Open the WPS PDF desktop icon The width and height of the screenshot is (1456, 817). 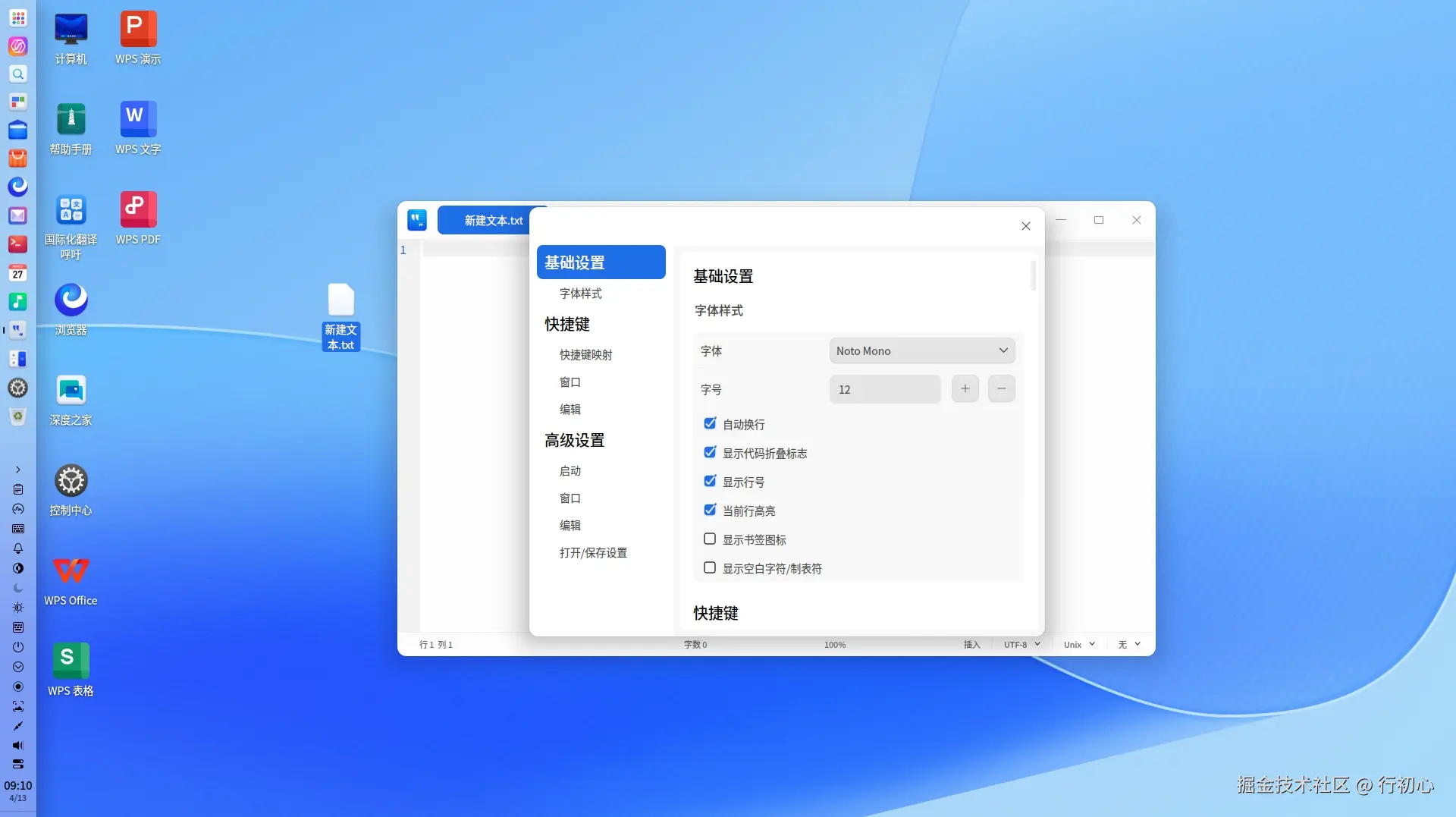[x=138, y=218]
